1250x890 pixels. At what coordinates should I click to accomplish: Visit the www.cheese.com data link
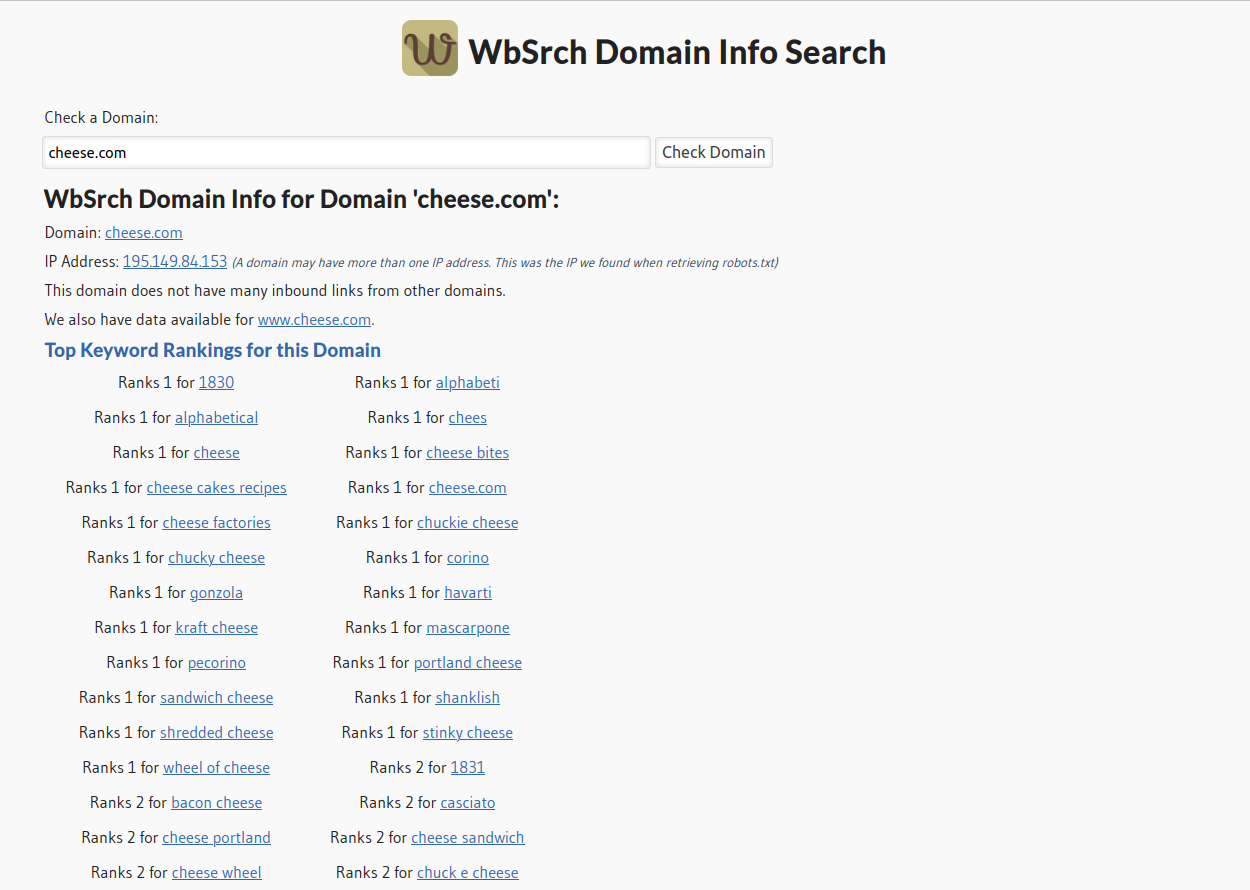coord(314,319)
